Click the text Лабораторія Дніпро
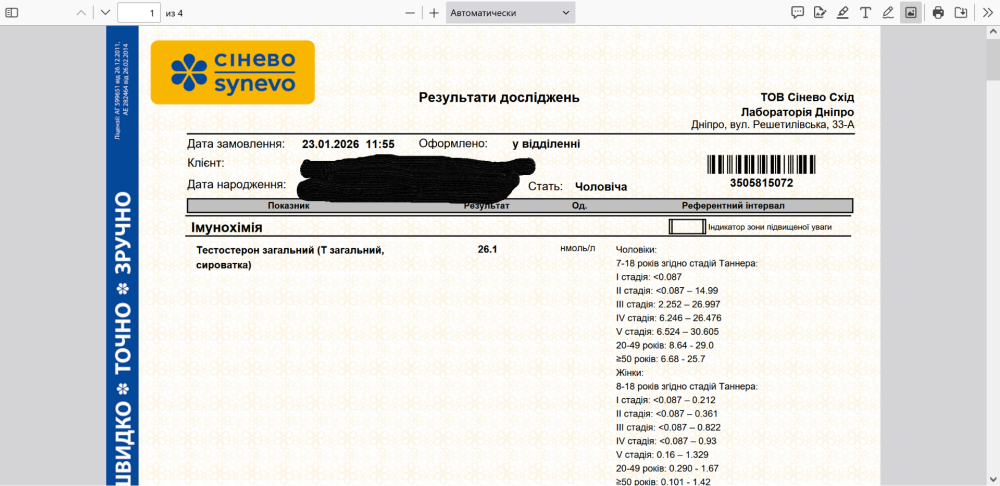 pos(797,112)
